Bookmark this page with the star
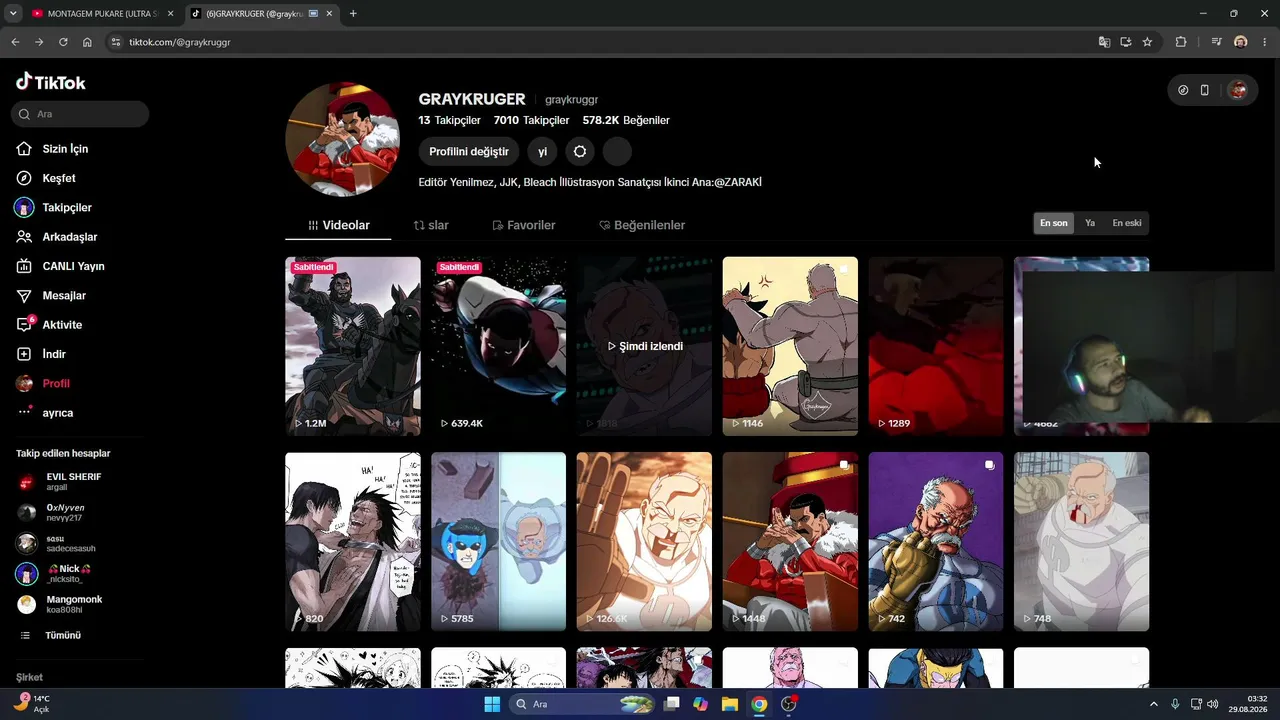1280x720 pixels. [1147, 42]
